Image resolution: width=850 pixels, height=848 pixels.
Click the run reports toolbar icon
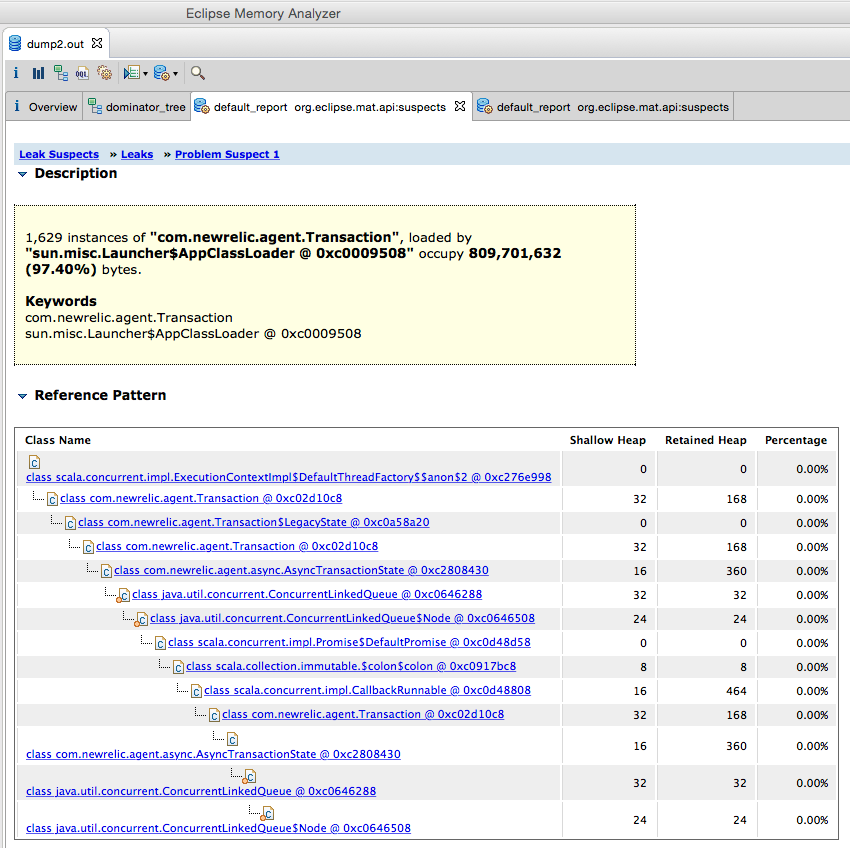pos(132,73)
